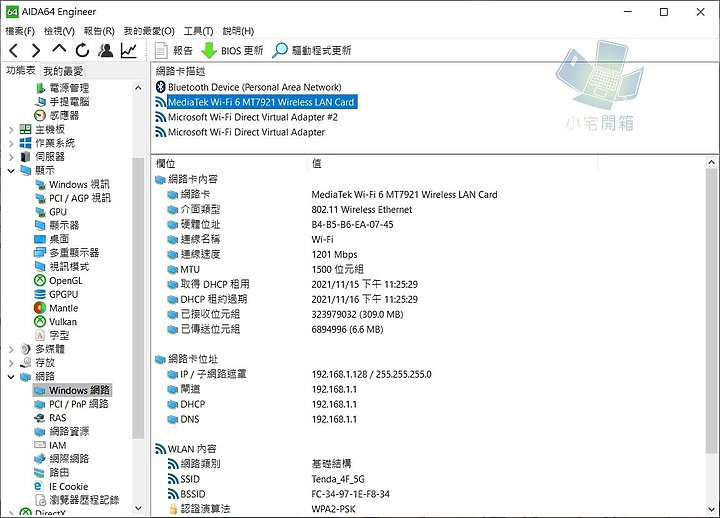Click the left tree scrollbar down arrow

(x=138, y=508)
